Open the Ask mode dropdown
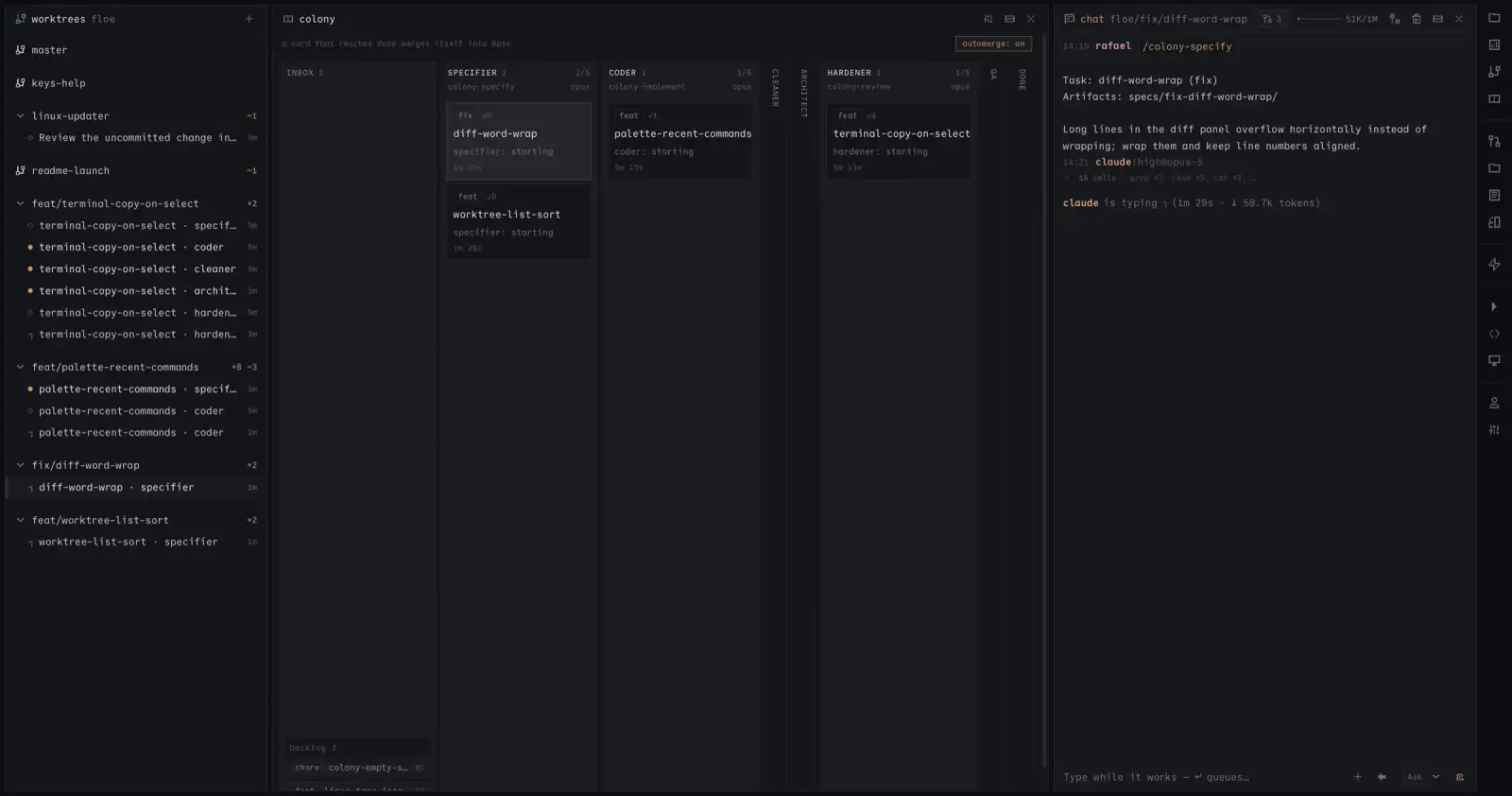This screenshot has height=796, width=1512. (x=1423, y=777)
